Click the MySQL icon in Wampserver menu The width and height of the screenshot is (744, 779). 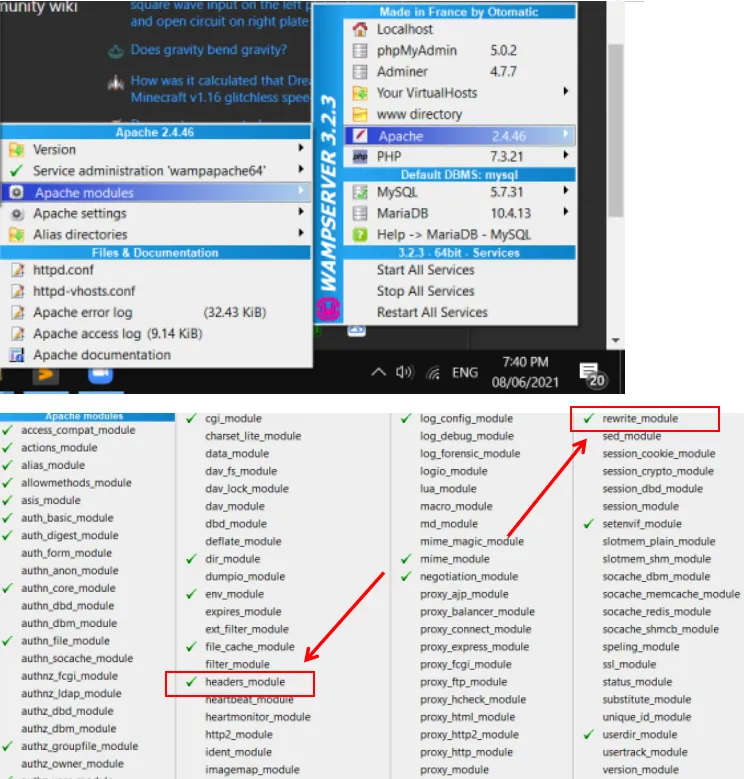[360, 192]
